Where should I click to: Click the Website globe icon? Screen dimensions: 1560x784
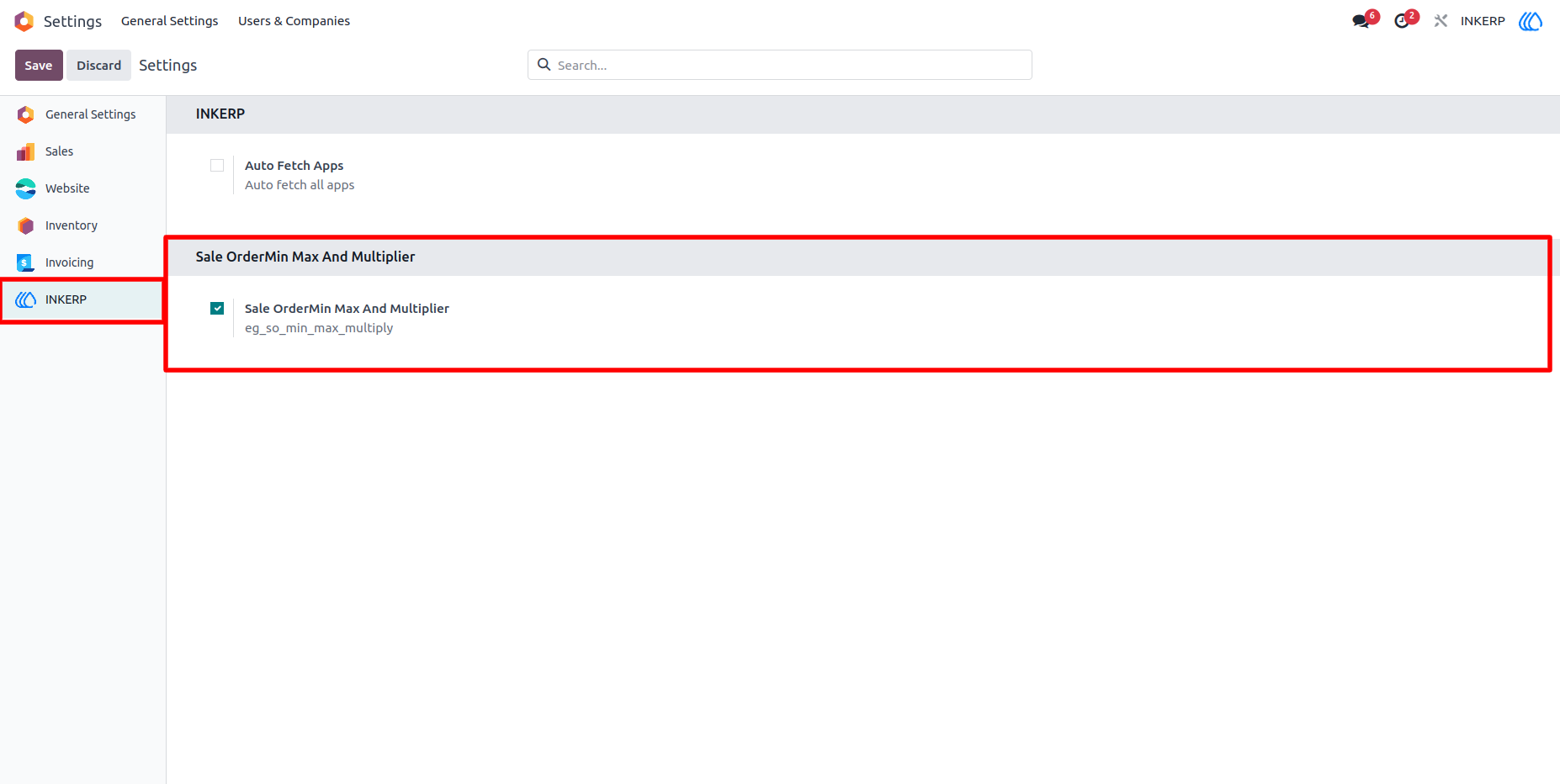(25, 188)
